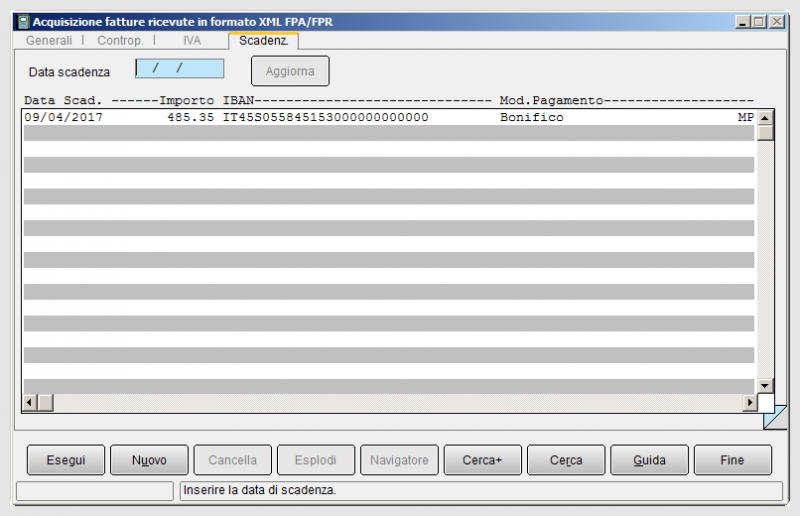
Task: Click the amount 485.35 in the list
Action: 190,117
